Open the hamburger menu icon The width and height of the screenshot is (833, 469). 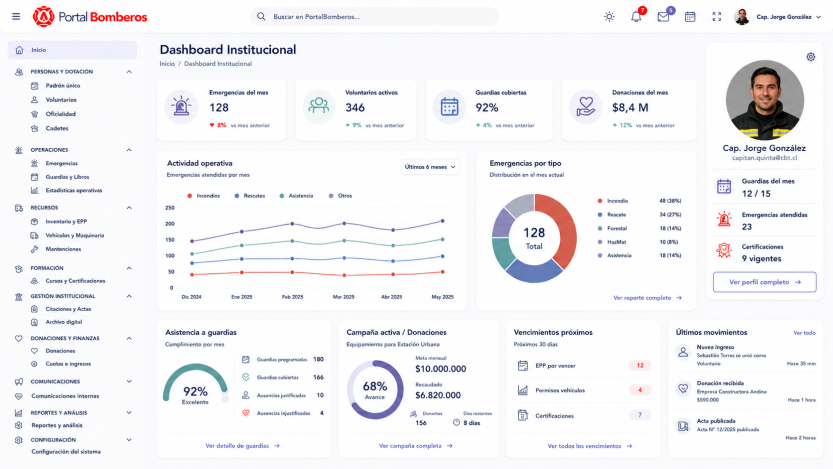[x=16, y=16]
